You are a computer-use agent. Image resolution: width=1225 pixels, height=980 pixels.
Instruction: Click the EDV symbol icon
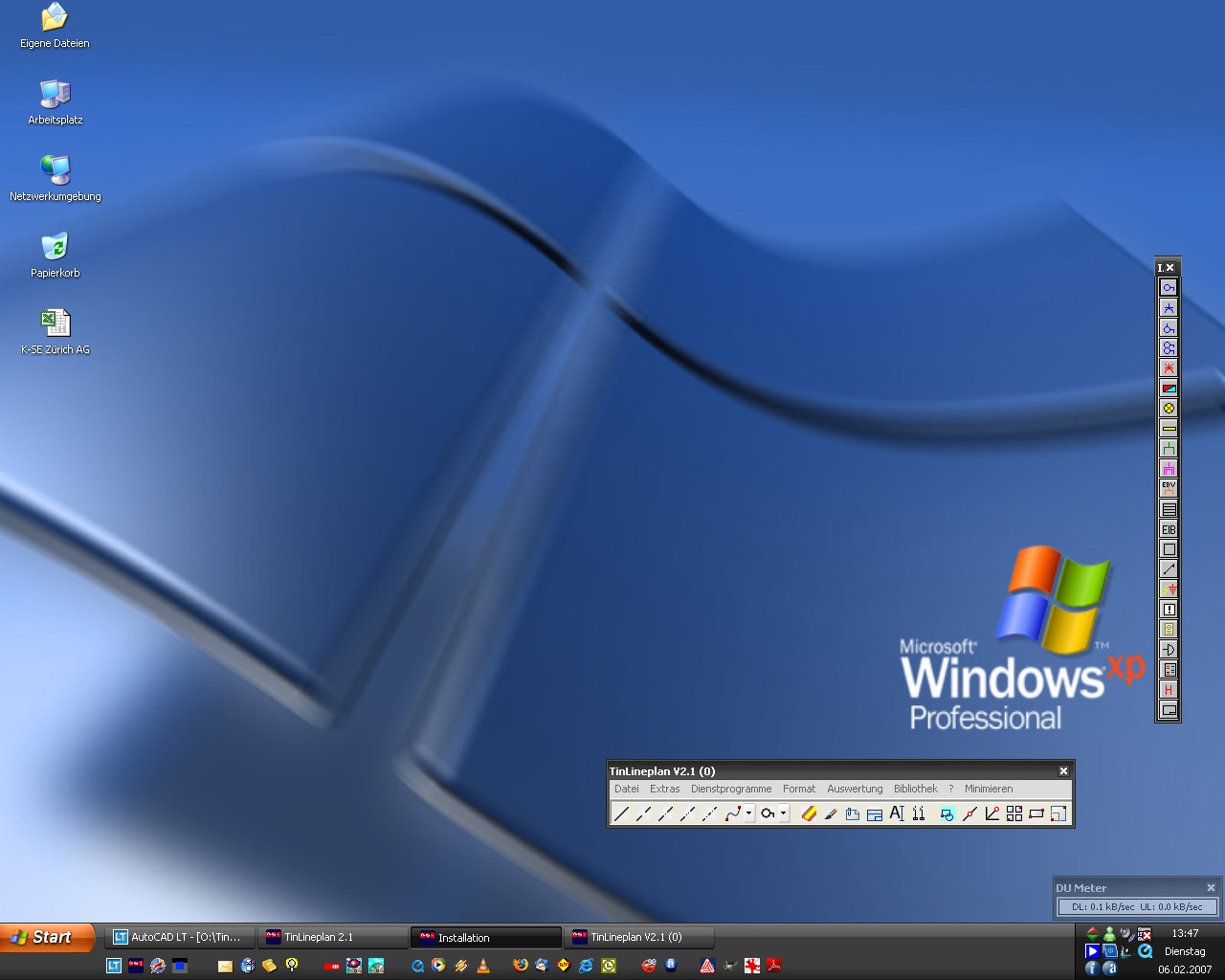click(x=1169, y=488)
